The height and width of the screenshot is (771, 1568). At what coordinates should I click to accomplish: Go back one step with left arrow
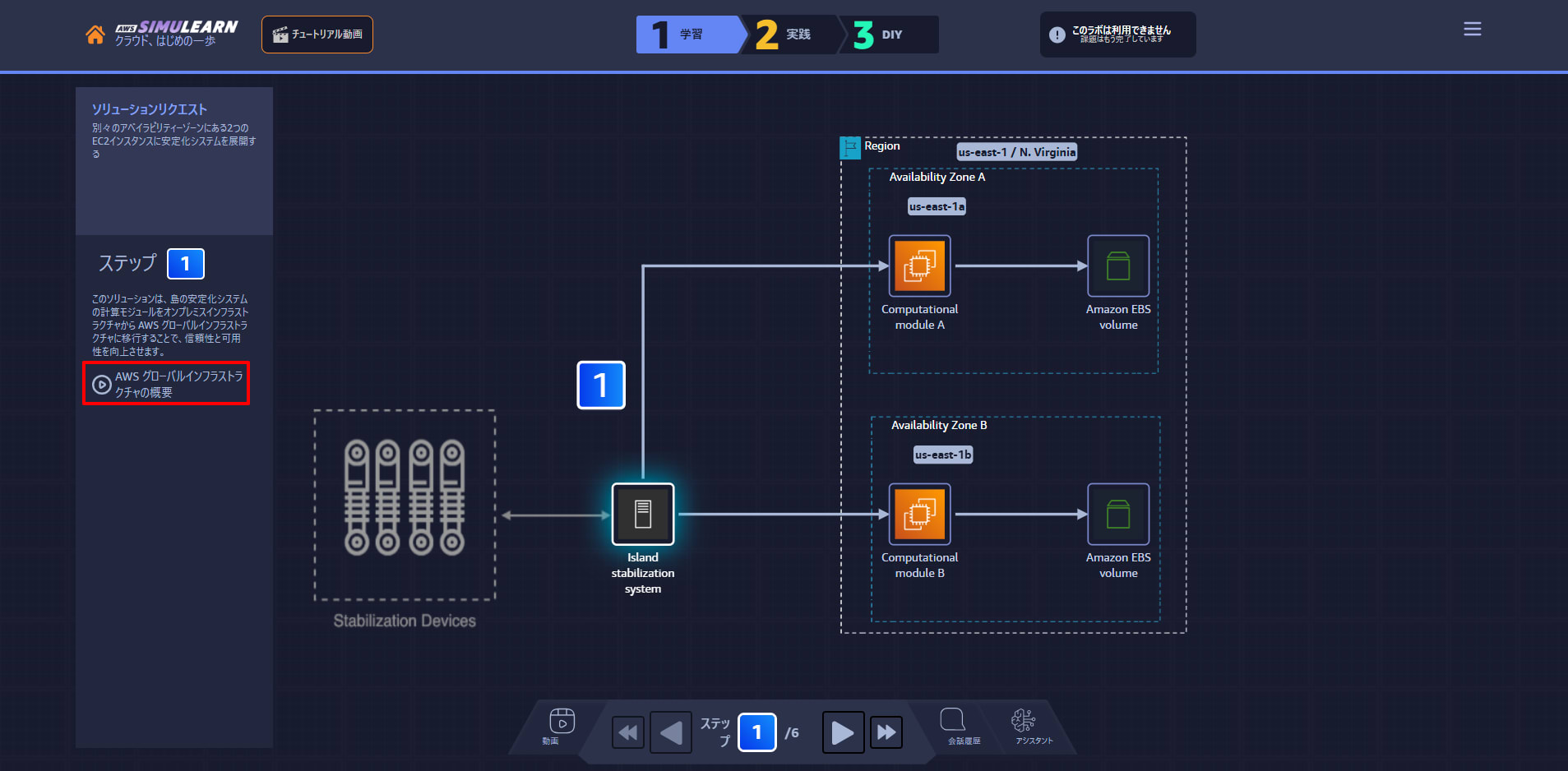coord(671,732)
